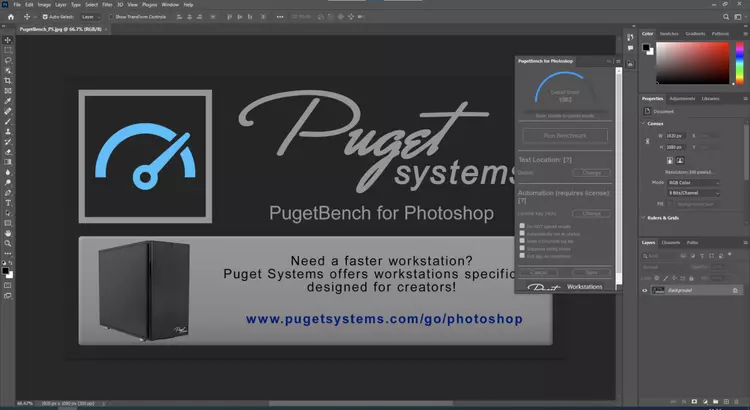Open the Plugins menu
Image resolution: width=750 pixels, height=410 pixels.
click(x=150, y=5)
